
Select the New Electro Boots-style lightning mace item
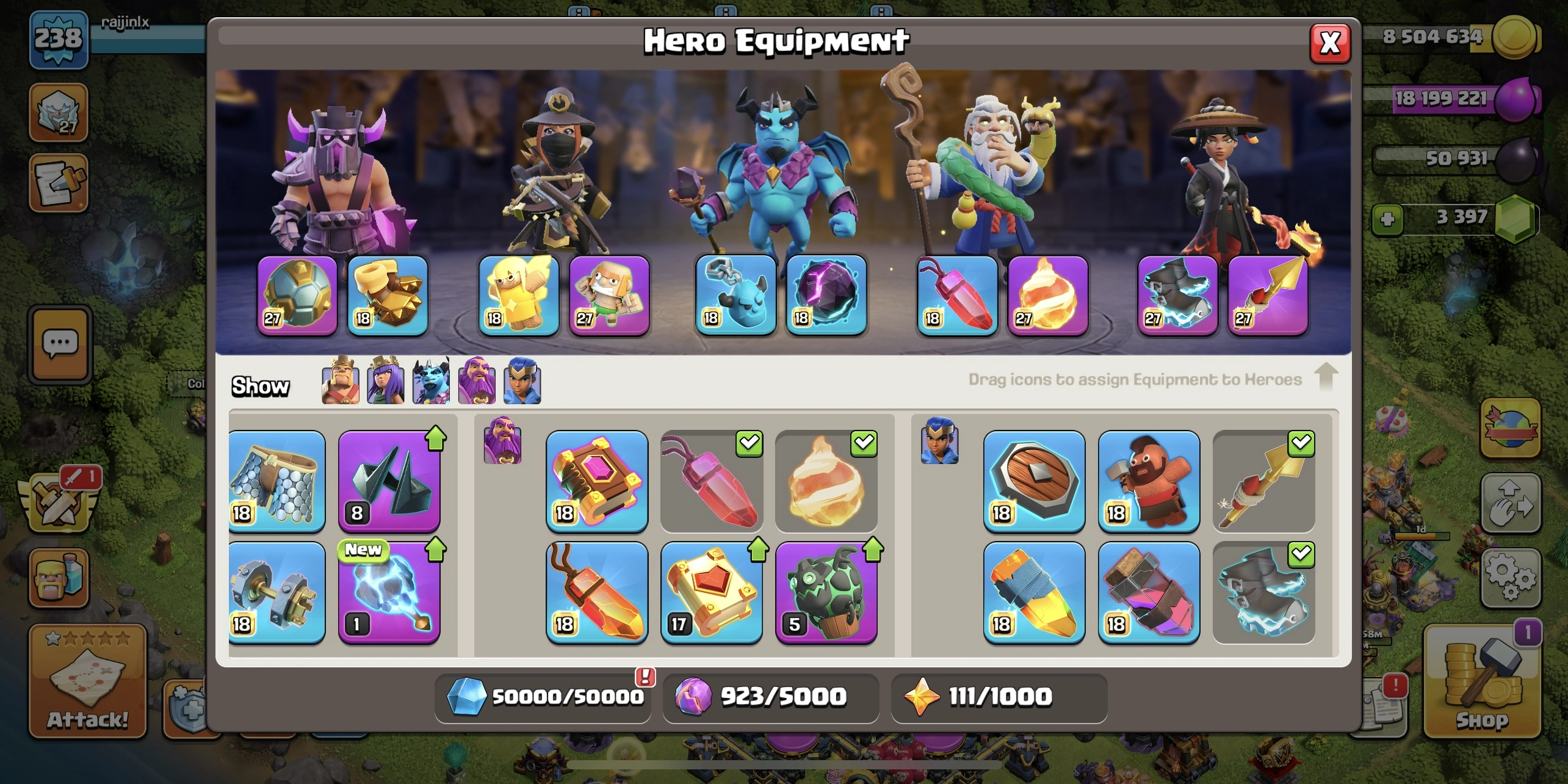[x=389, y=592]
